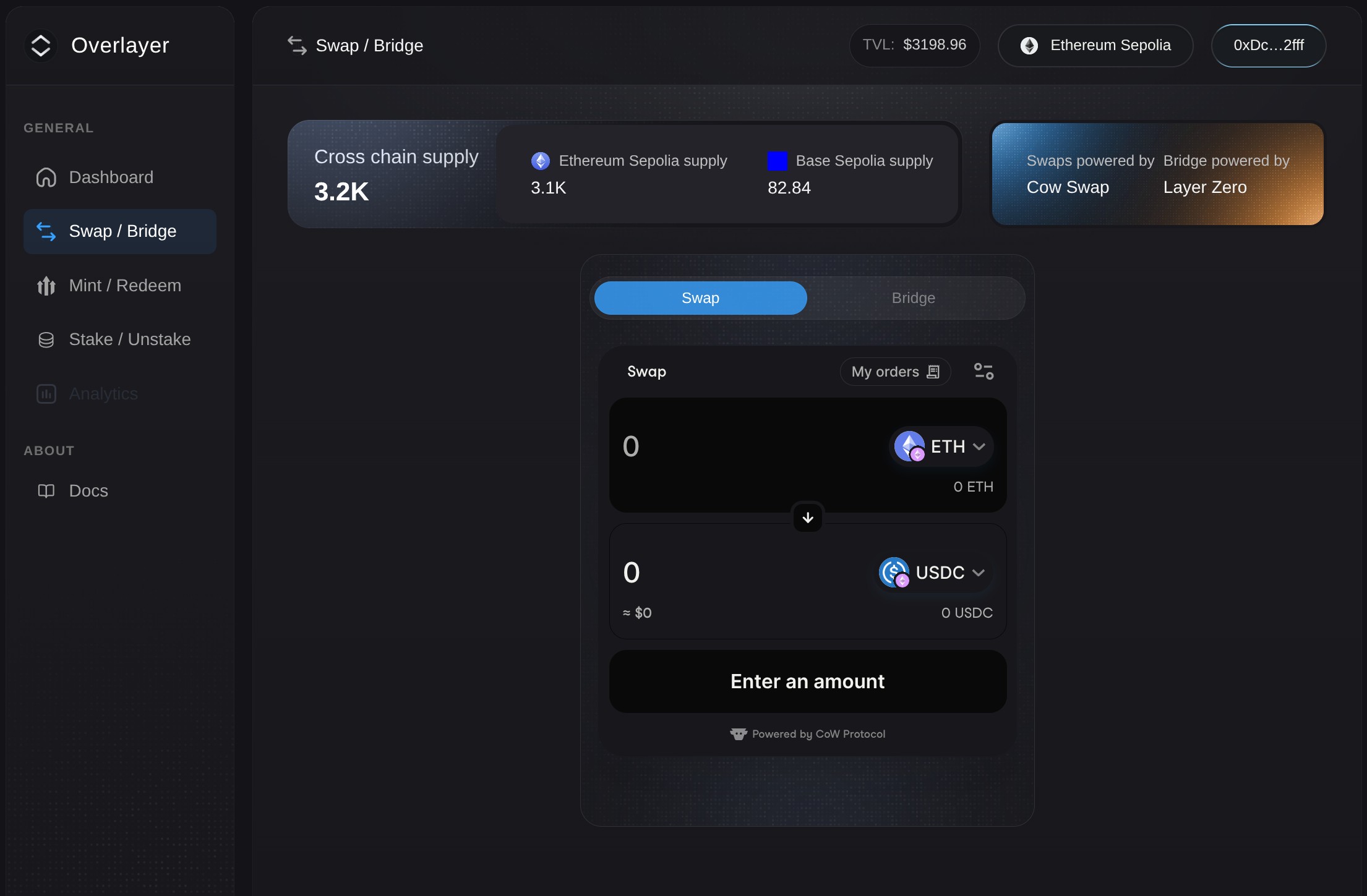Select the Swap tab
1367x896 pixels.
tap(700, 298)
